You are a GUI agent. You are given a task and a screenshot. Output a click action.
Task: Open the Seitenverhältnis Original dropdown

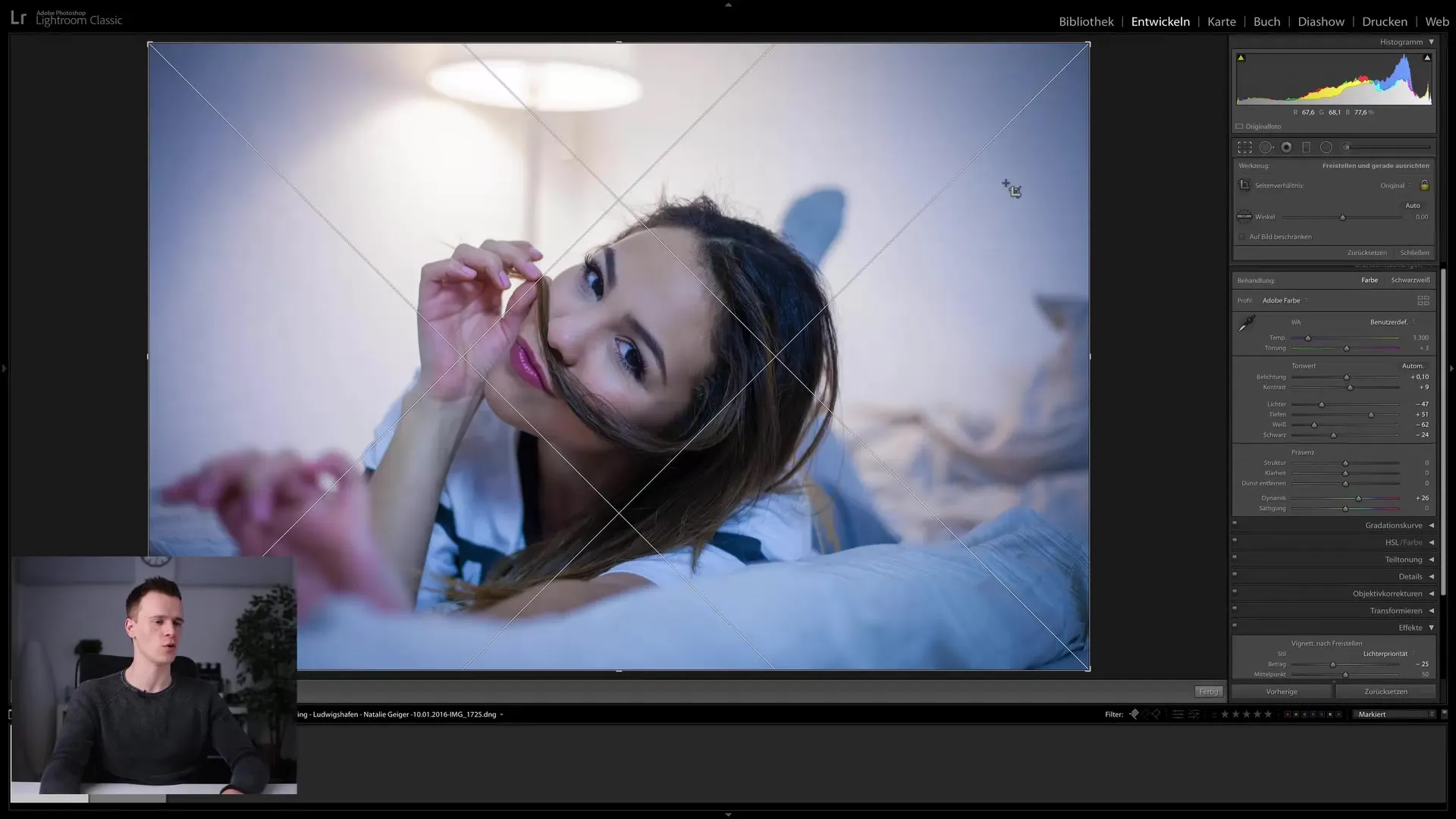[1396, 186]
